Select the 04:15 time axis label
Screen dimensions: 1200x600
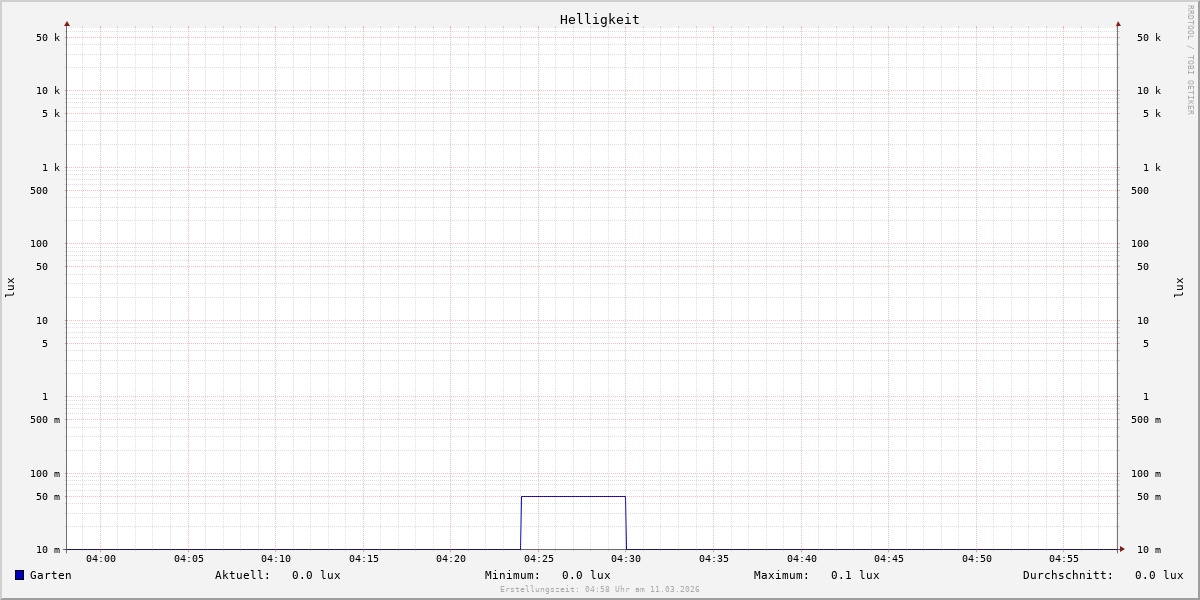click(x=364, y=559)
